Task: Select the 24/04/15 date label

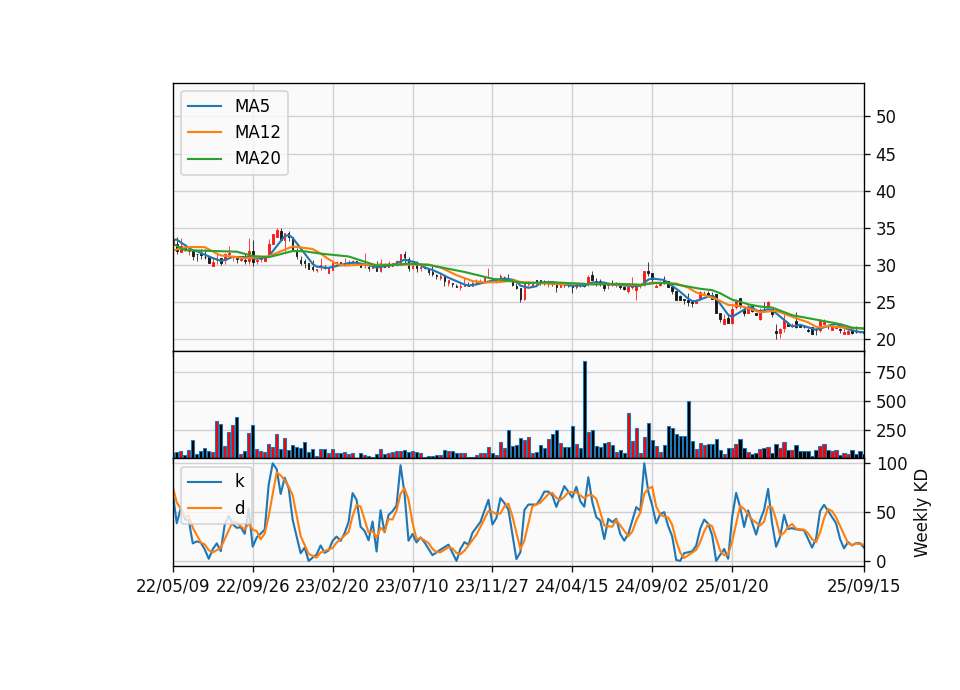Action: pyautogui.click(x=572, y=586)
